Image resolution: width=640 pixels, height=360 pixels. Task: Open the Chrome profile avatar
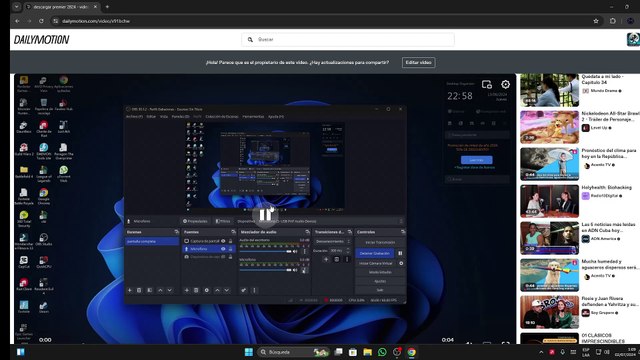tap(631, 21)
